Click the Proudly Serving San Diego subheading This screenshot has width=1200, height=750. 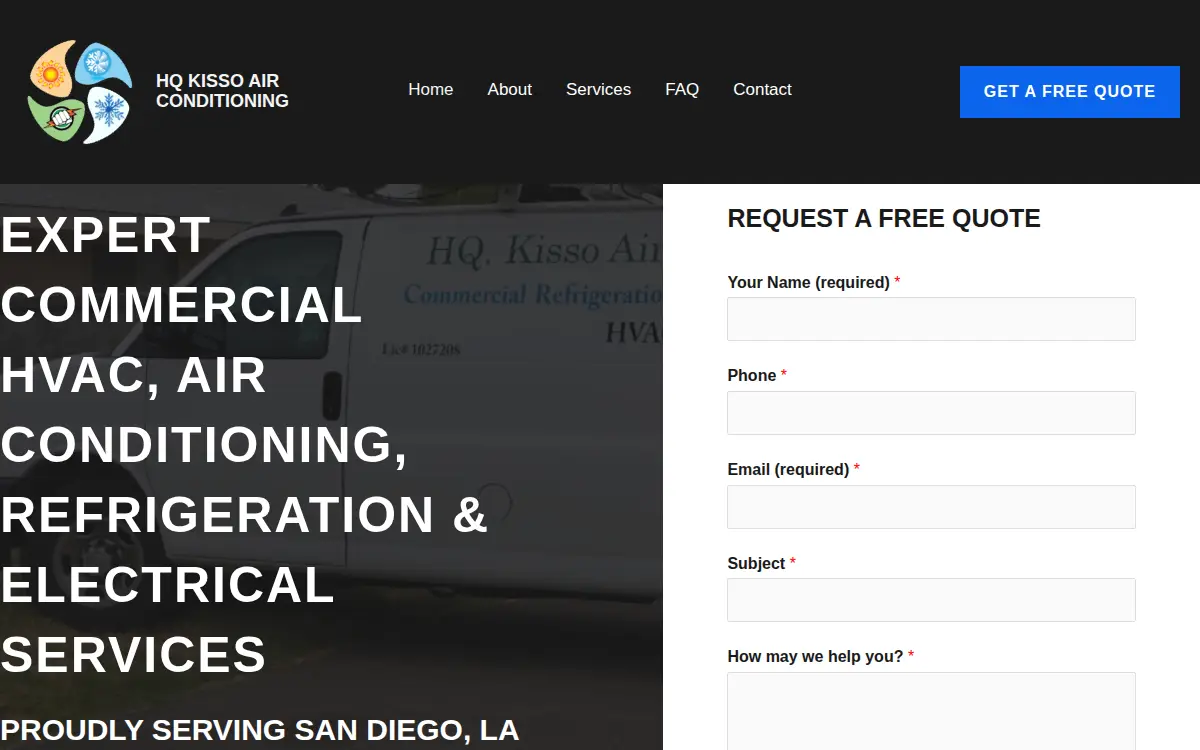[259, 730]
